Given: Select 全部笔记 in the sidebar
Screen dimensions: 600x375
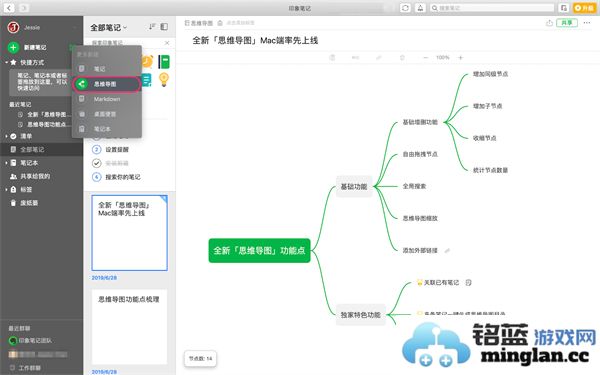Looking at the screenshot, I should (41, 149).
